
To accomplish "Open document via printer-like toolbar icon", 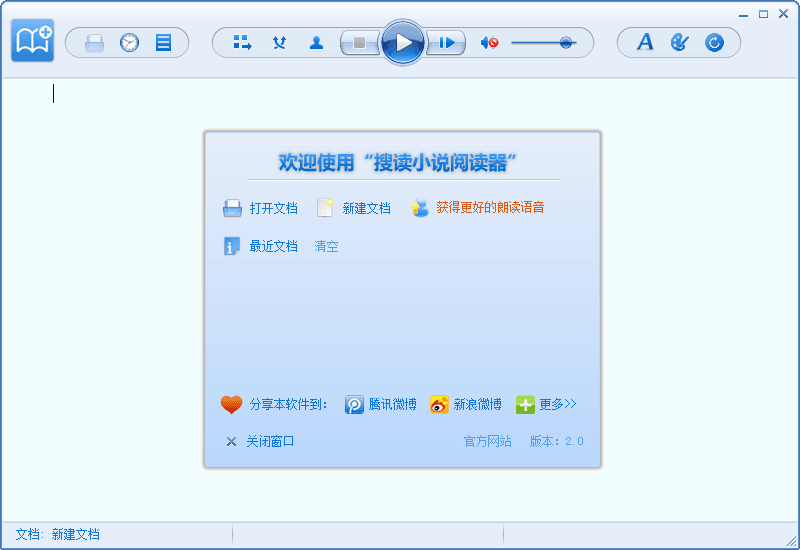I will click(x=94, y=43).
